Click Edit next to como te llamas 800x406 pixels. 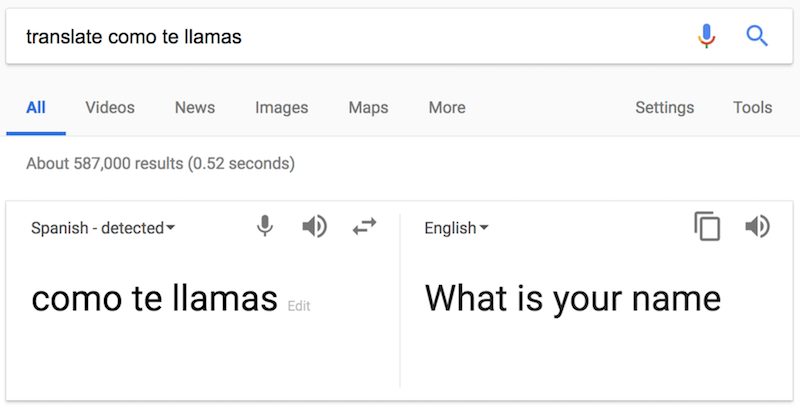298,306
